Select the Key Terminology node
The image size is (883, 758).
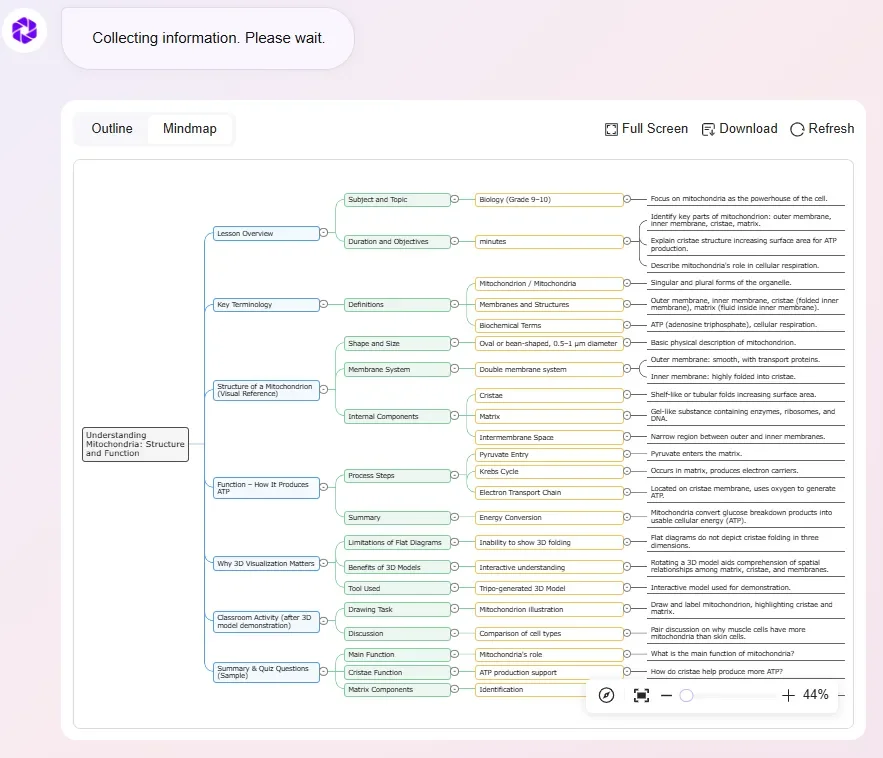(x=266, y=305)
